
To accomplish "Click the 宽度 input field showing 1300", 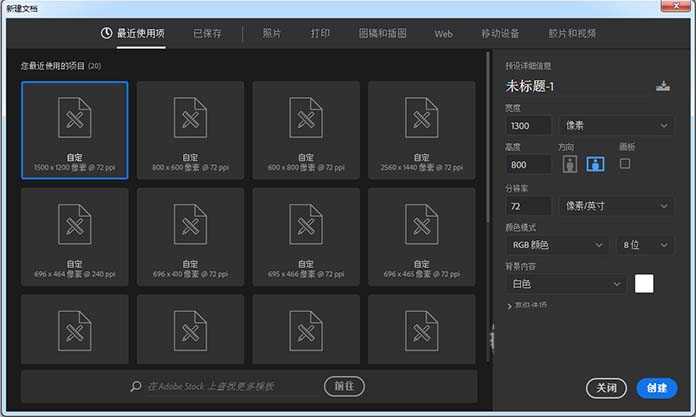I will 529,125.
